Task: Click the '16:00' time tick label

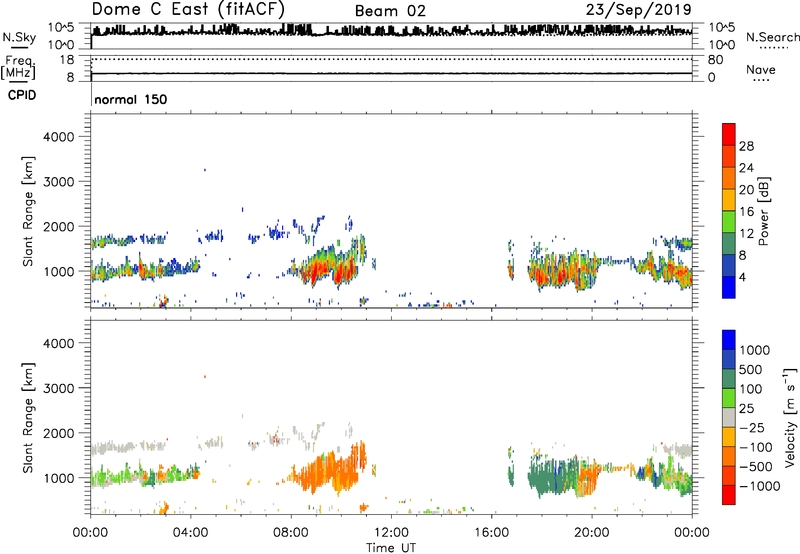Action: tap(491, 533)
